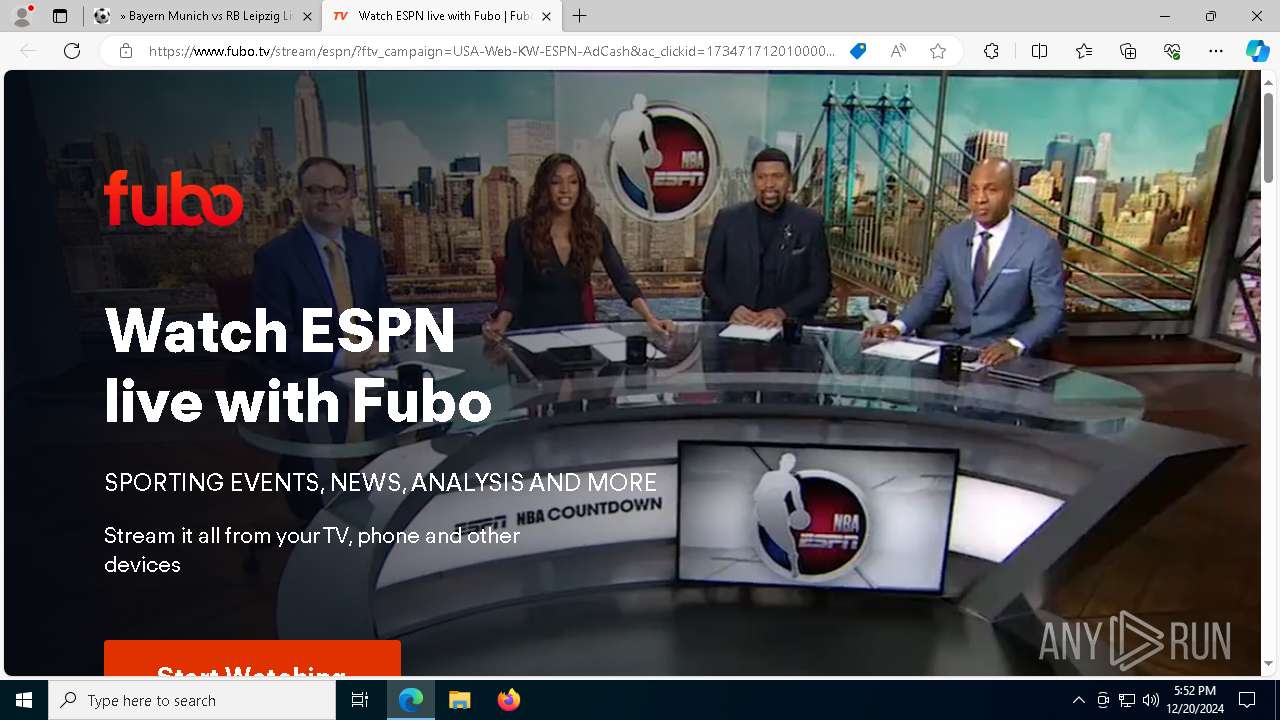
Task: Open the notification center icon
Action: 1247,700
